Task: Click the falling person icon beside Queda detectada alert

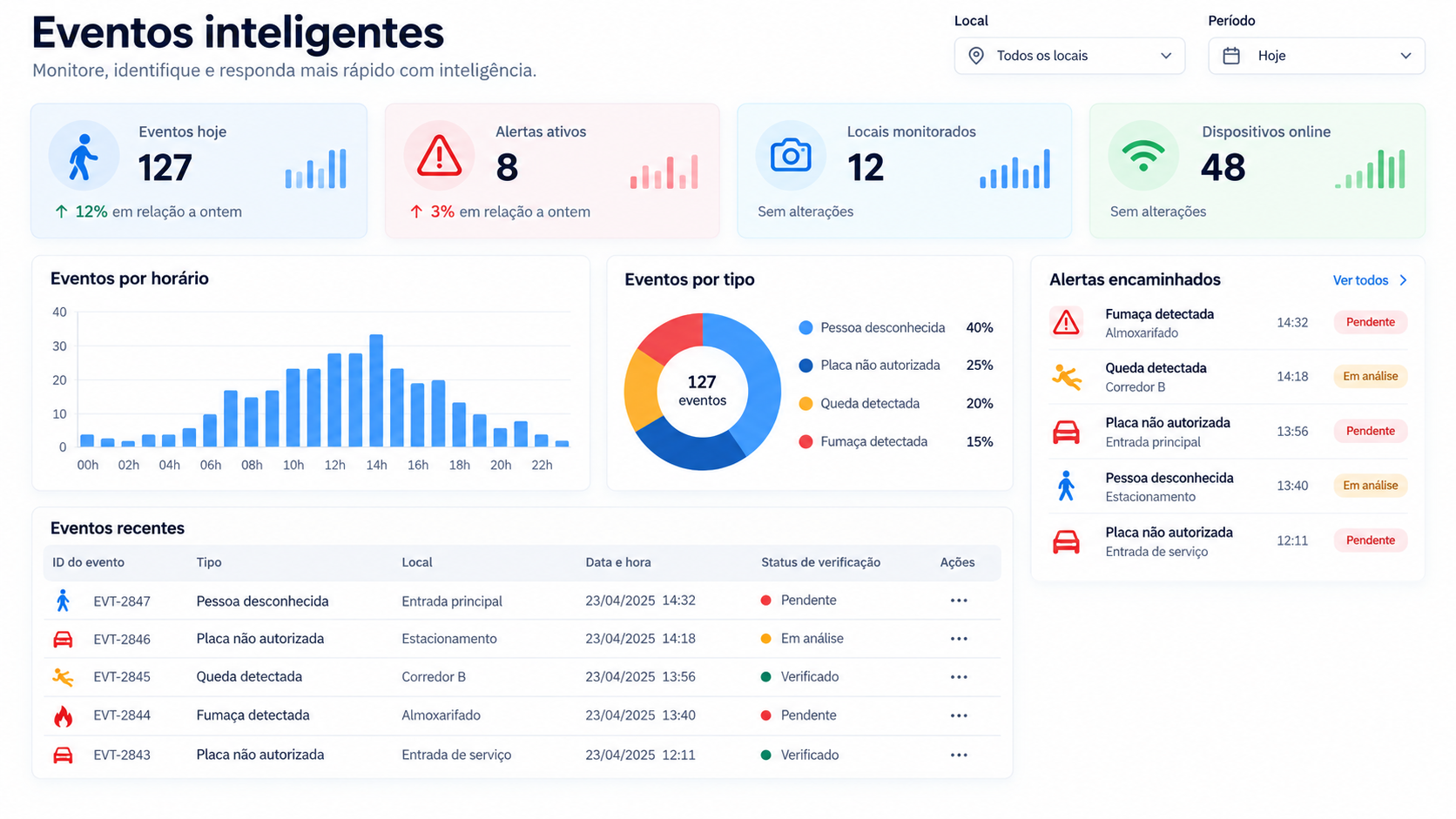Action: pos(1066,377)
